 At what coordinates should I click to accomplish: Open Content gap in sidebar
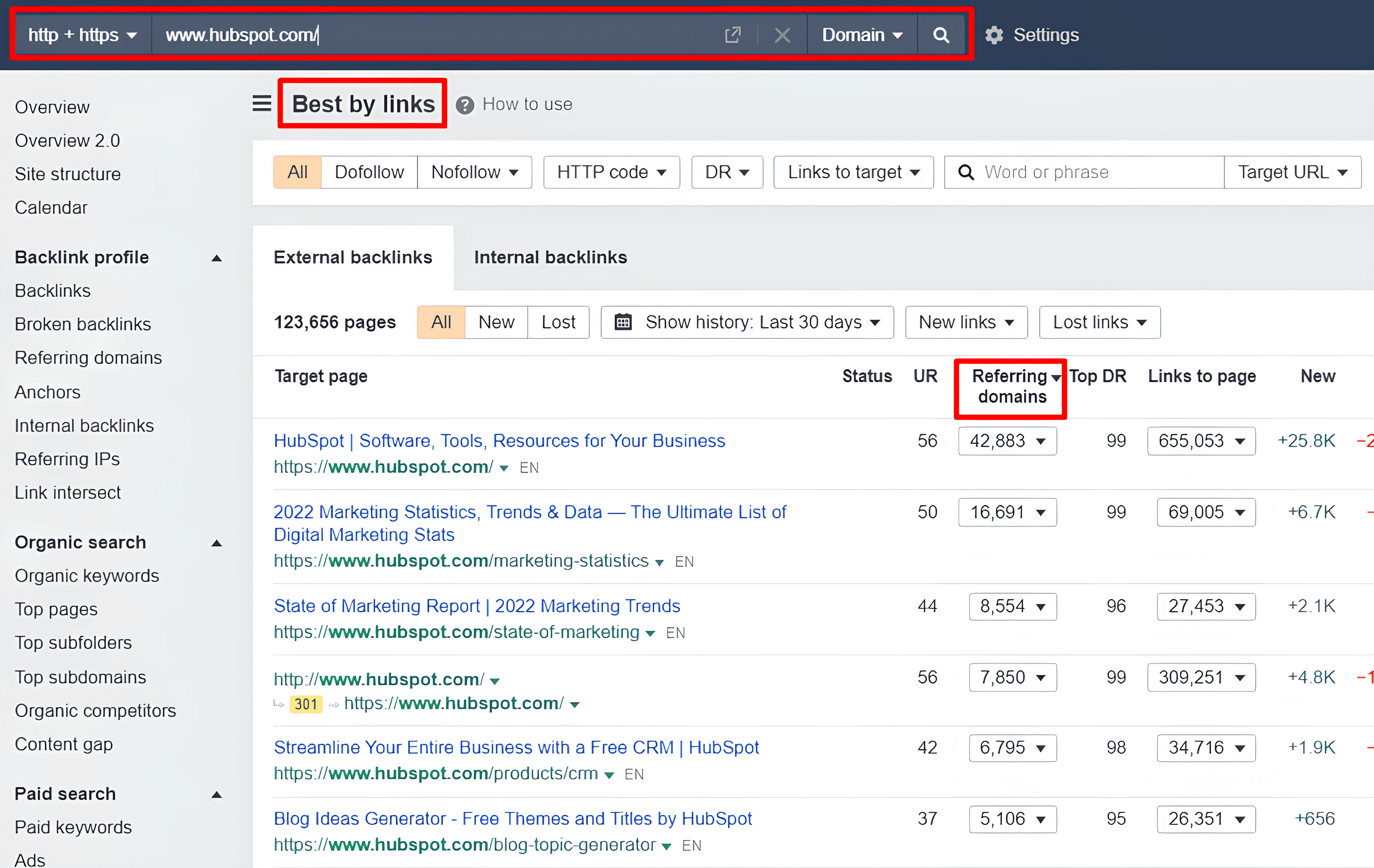pos(64,744)
